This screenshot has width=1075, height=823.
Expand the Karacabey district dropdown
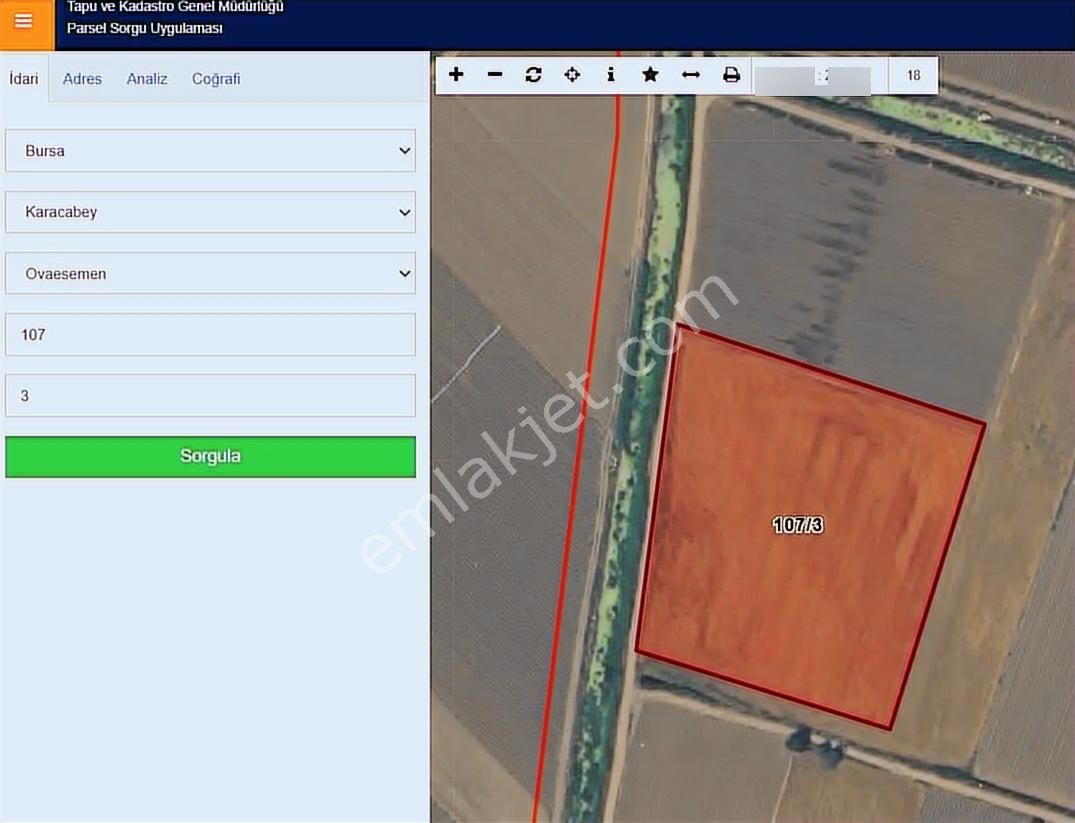point(210,212)
